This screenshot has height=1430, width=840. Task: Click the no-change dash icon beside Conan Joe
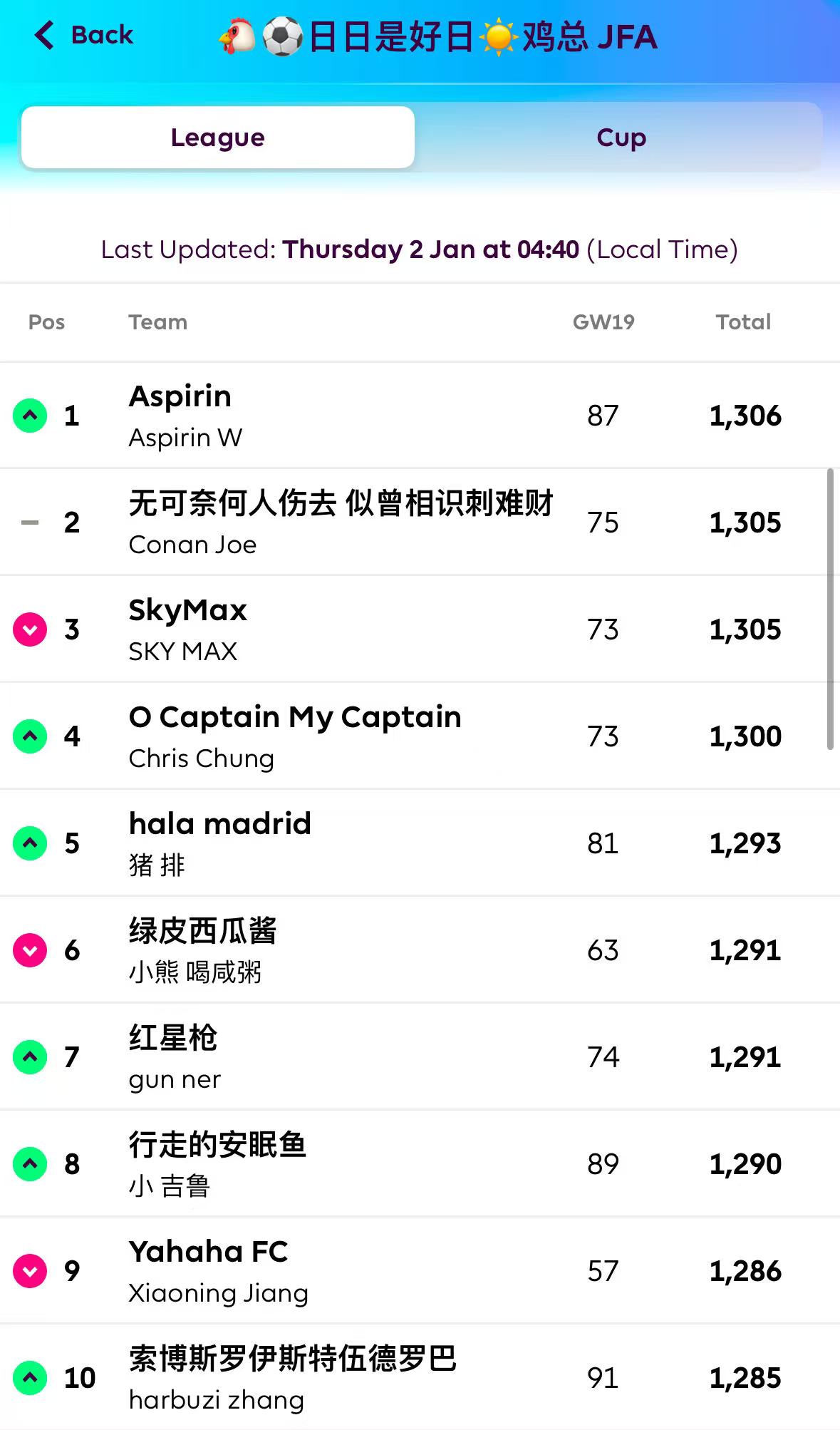pyautogui.click(x=30, y=523)
